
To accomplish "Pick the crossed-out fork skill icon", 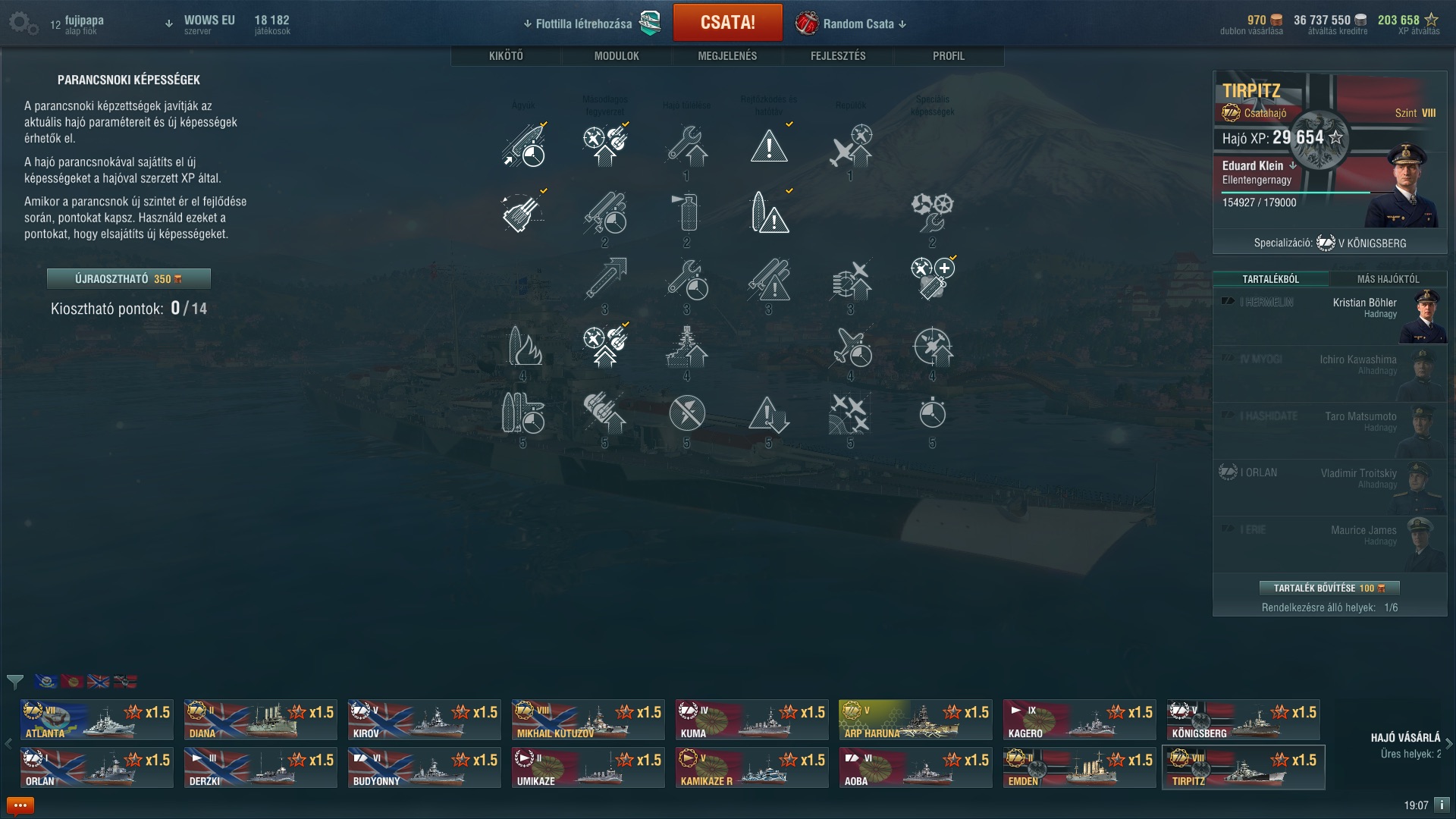I will tap(687, 413).
